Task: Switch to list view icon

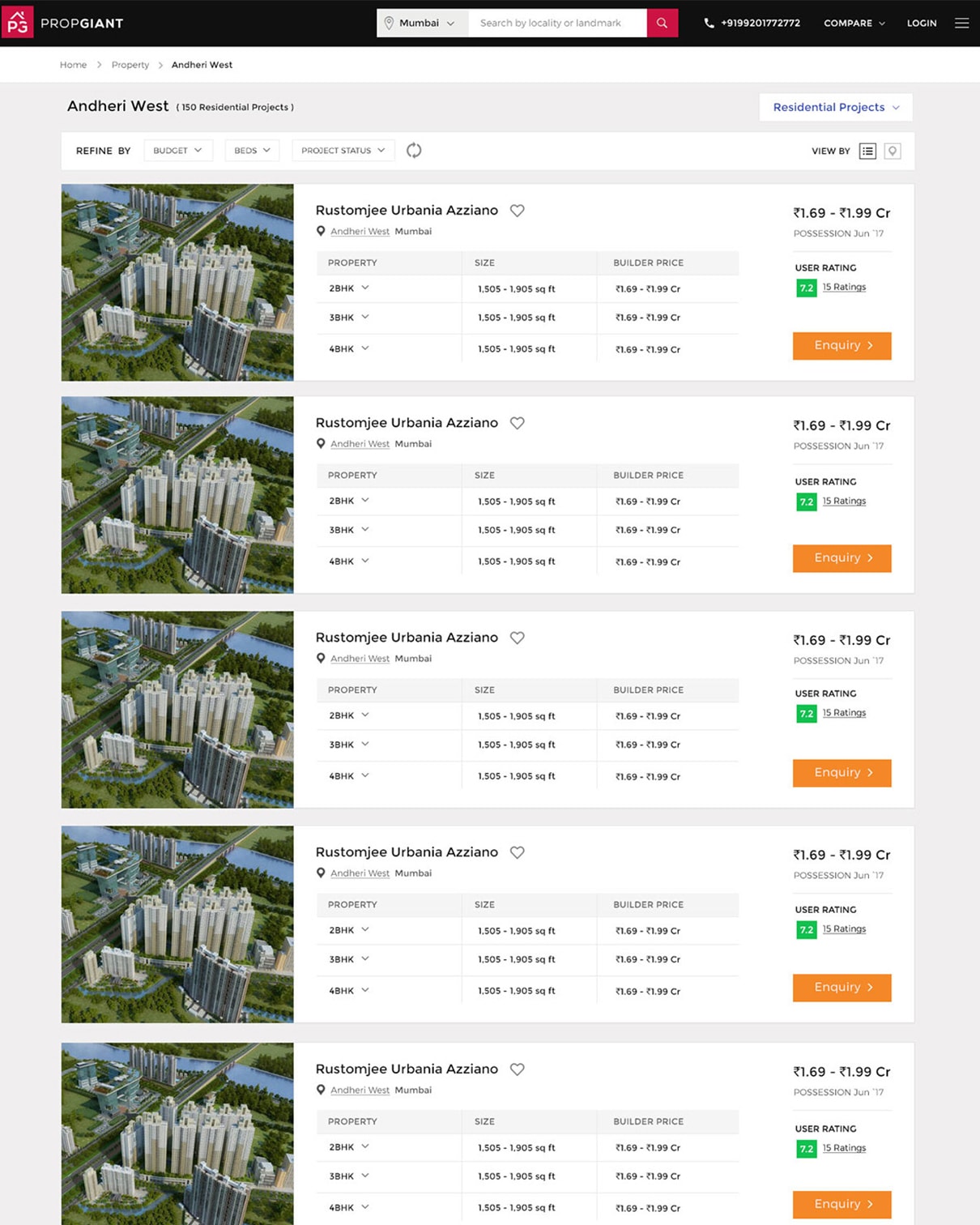Action: tap(867, 151)
